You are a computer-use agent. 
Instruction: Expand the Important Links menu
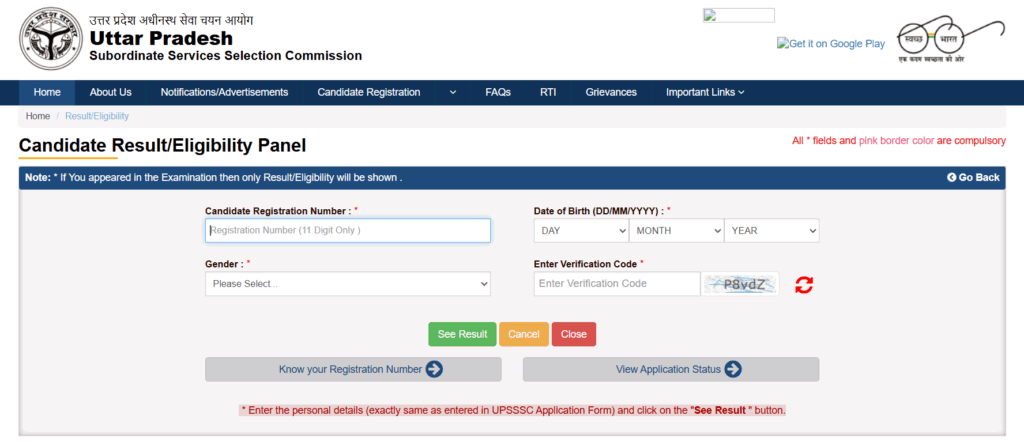tap(705, 92)
